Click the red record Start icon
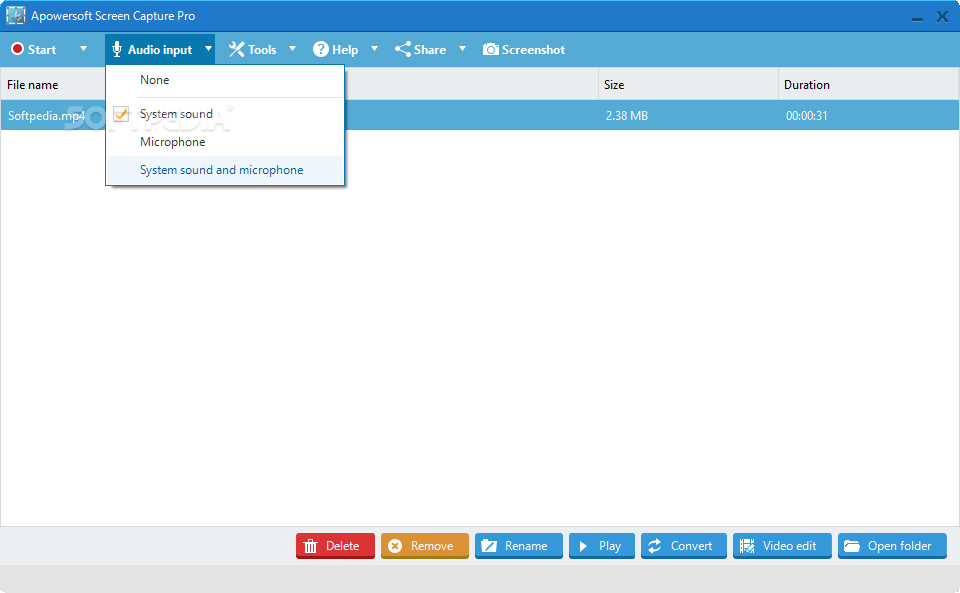The image size is (960, 593). (x=17, y=49)
